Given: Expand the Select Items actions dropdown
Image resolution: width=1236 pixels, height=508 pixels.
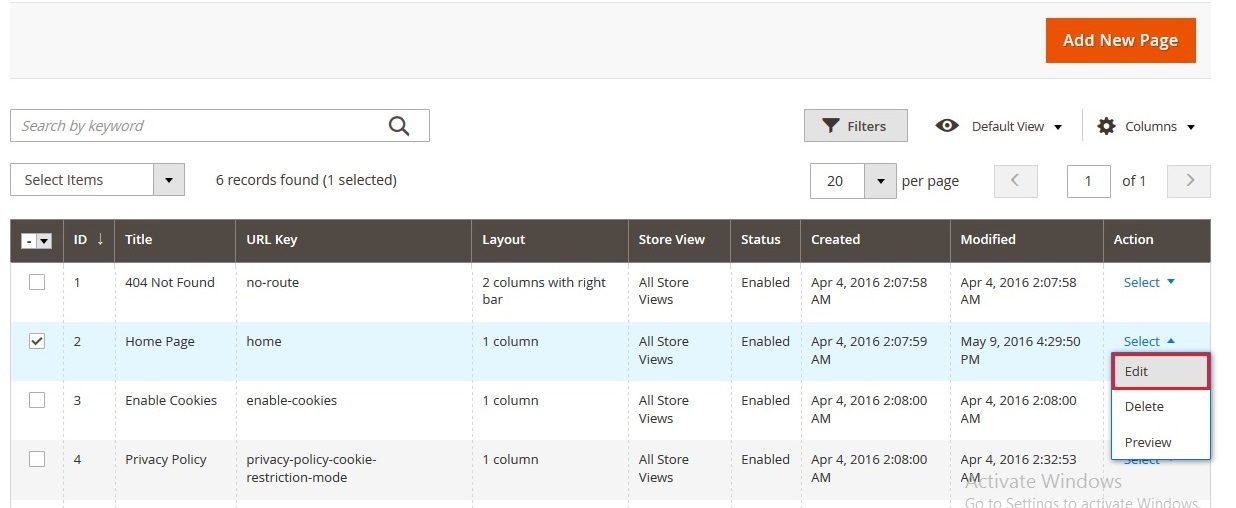Looking at the screenshot, I should [x=168, y=180].
